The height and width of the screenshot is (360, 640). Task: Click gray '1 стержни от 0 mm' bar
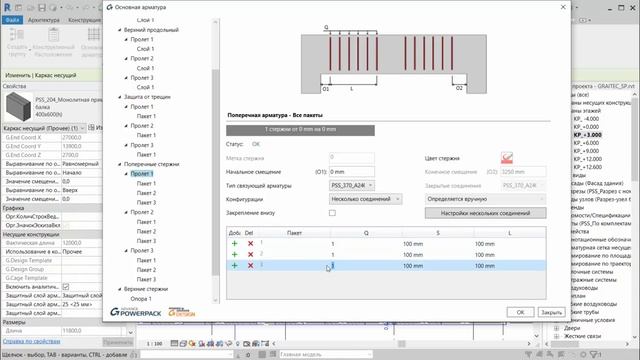coord(300,130)
